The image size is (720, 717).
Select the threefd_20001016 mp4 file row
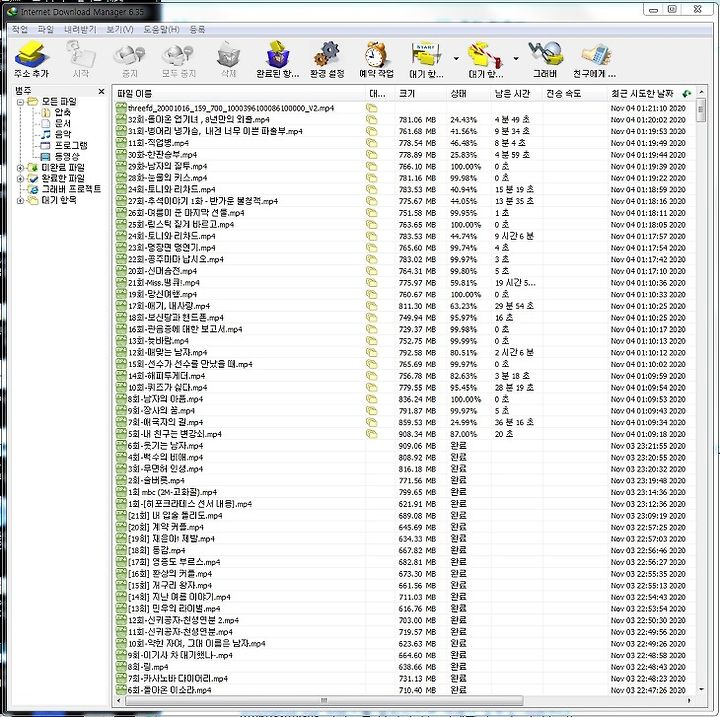(x=404, y=108)
